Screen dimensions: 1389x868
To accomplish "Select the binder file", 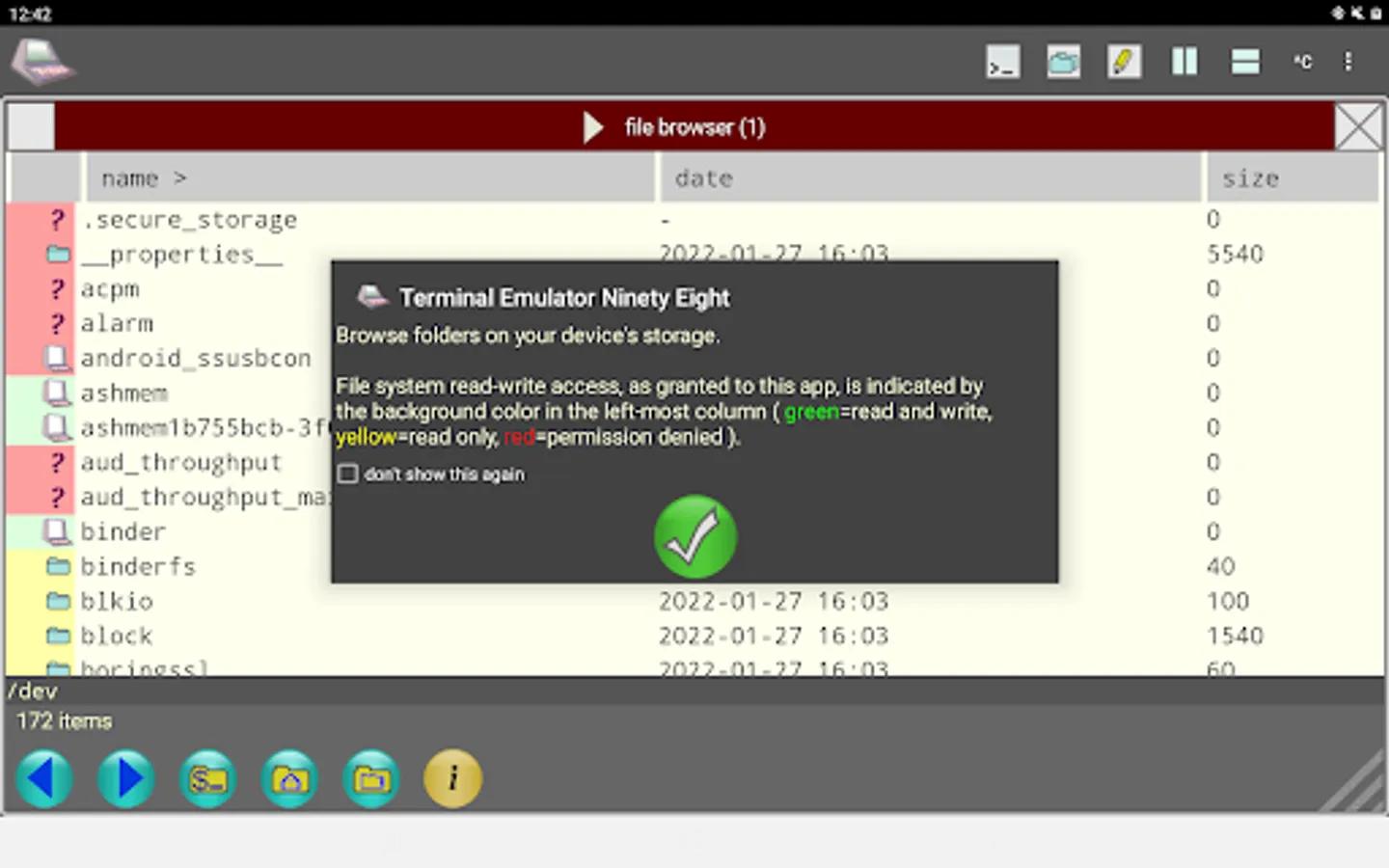I will [x=123, y=531].
